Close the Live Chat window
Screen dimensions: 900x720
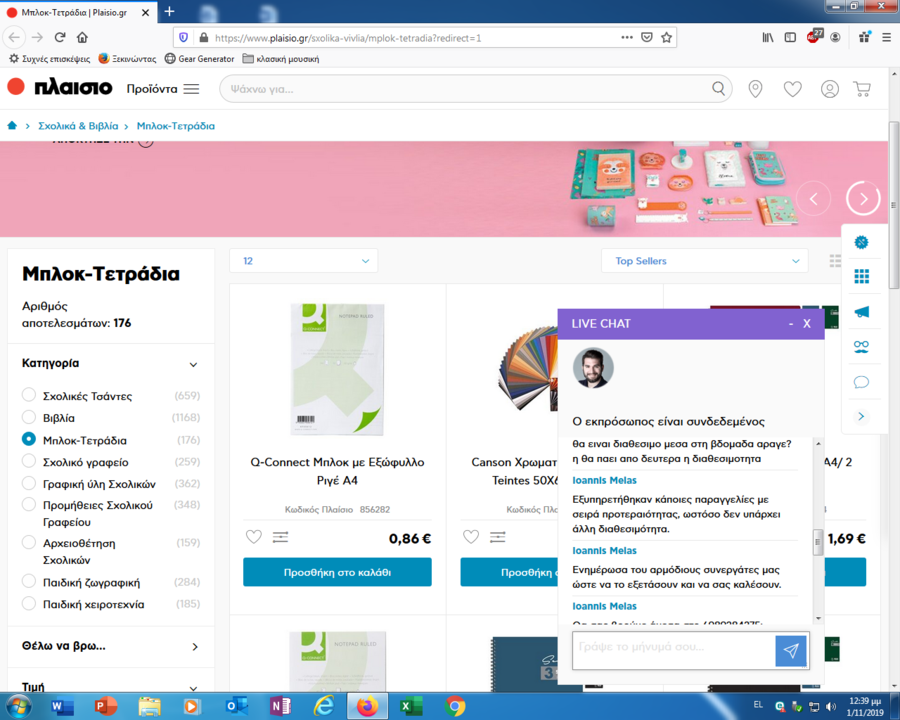(x=806, y=324)
